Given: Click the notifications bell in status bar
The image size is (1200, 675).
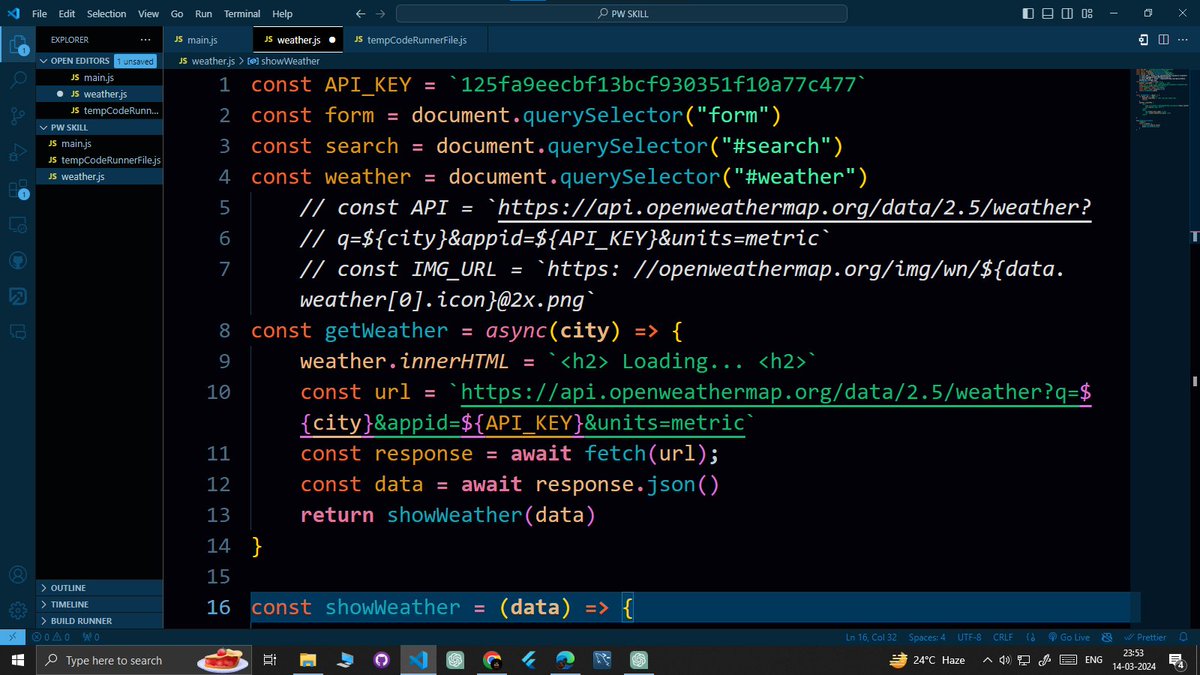Looking at the screenshot, I should (x=1183, y=637).
